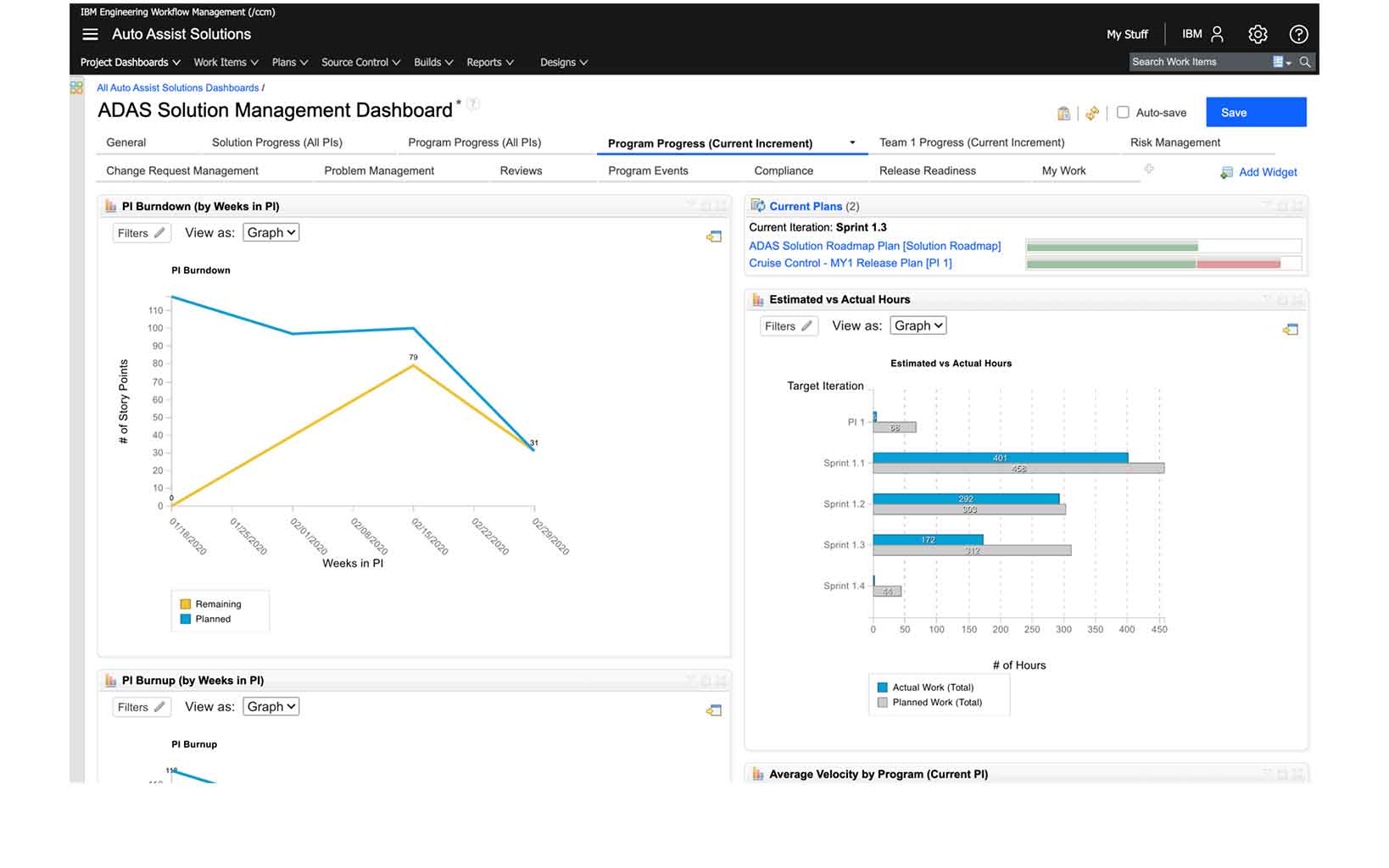Enable the Auto-save checkbox

tap(1123, 112)
